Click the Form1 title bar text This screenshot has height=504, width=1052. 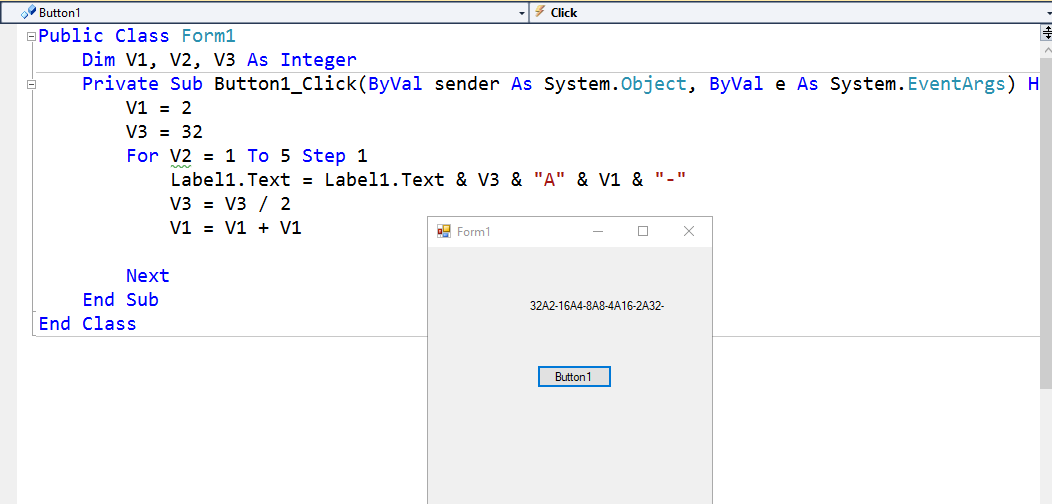point(474,232)
